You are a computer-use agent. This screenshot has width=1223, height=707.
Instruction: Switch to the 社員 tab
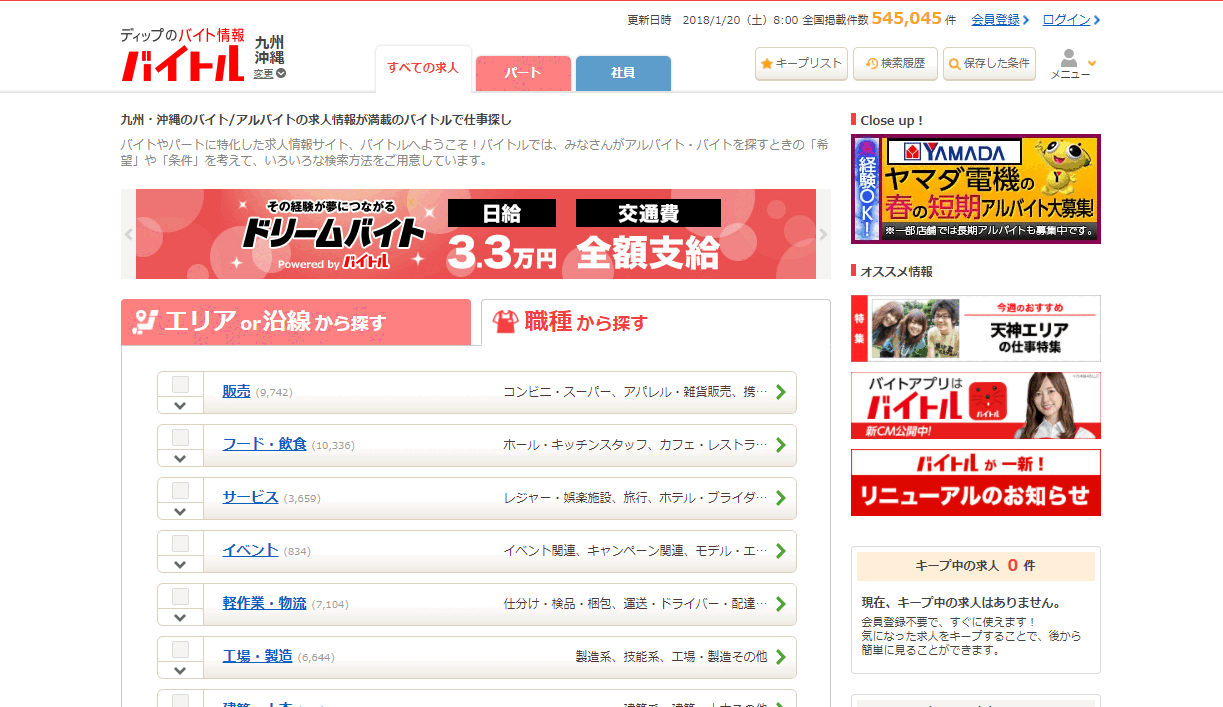coord(623,73)
